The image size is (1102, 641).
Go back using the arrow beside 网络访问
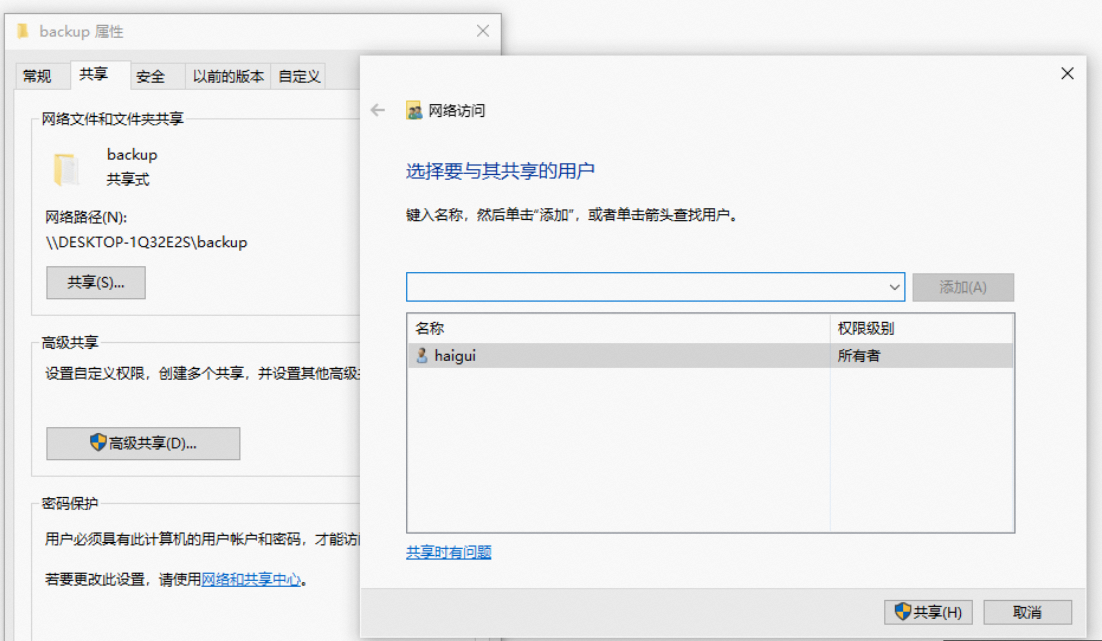point(378,111)
